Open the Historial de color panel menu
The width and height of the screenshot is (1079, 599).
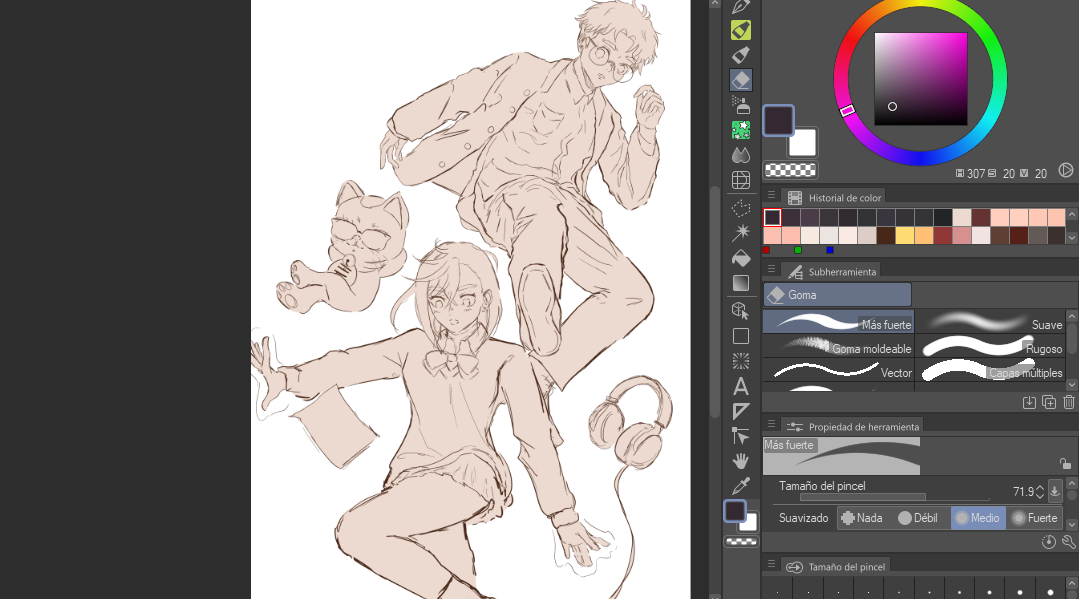(771, 197)
